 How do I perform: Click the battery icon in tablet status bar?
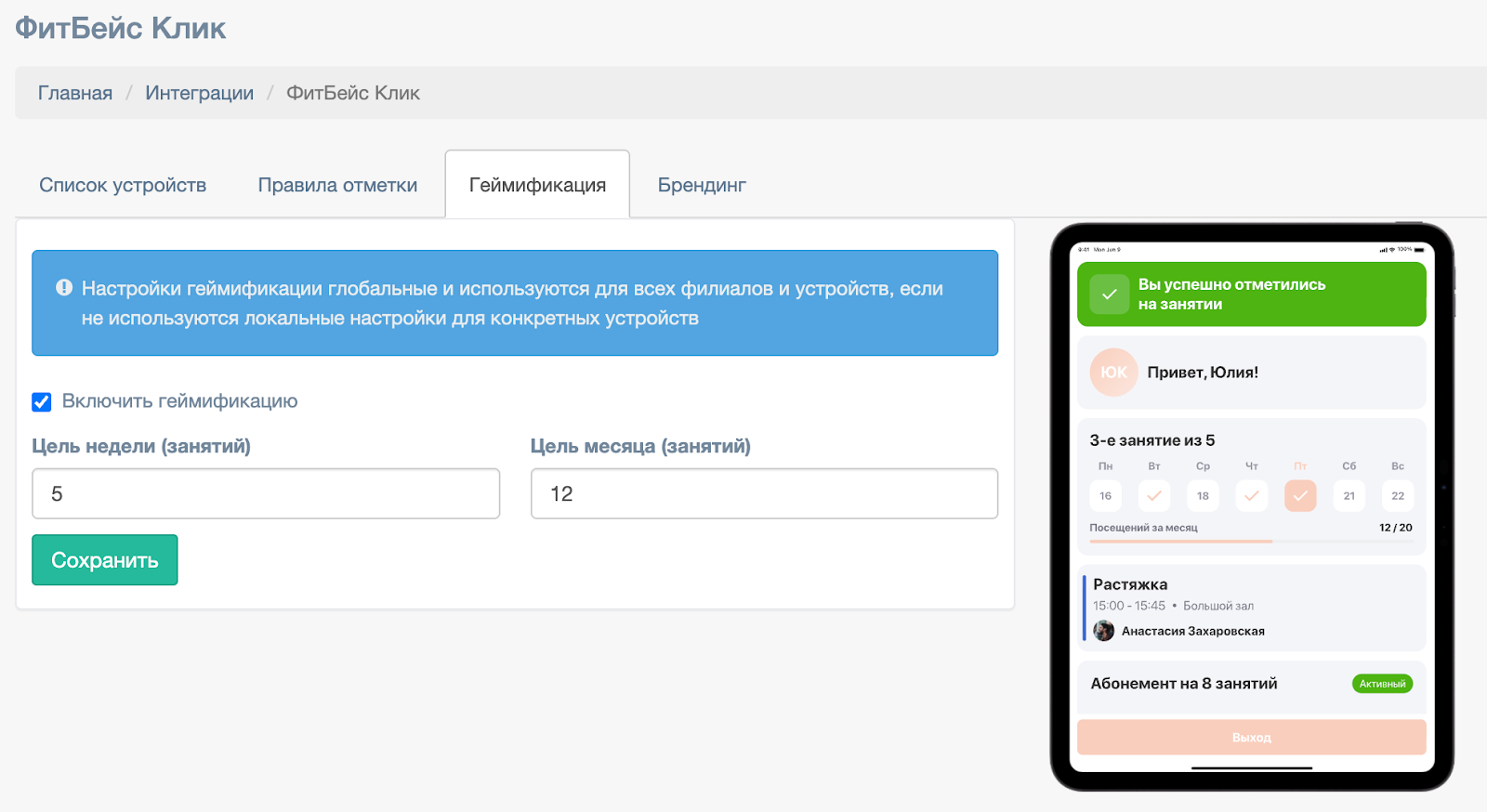(1419, 250)
